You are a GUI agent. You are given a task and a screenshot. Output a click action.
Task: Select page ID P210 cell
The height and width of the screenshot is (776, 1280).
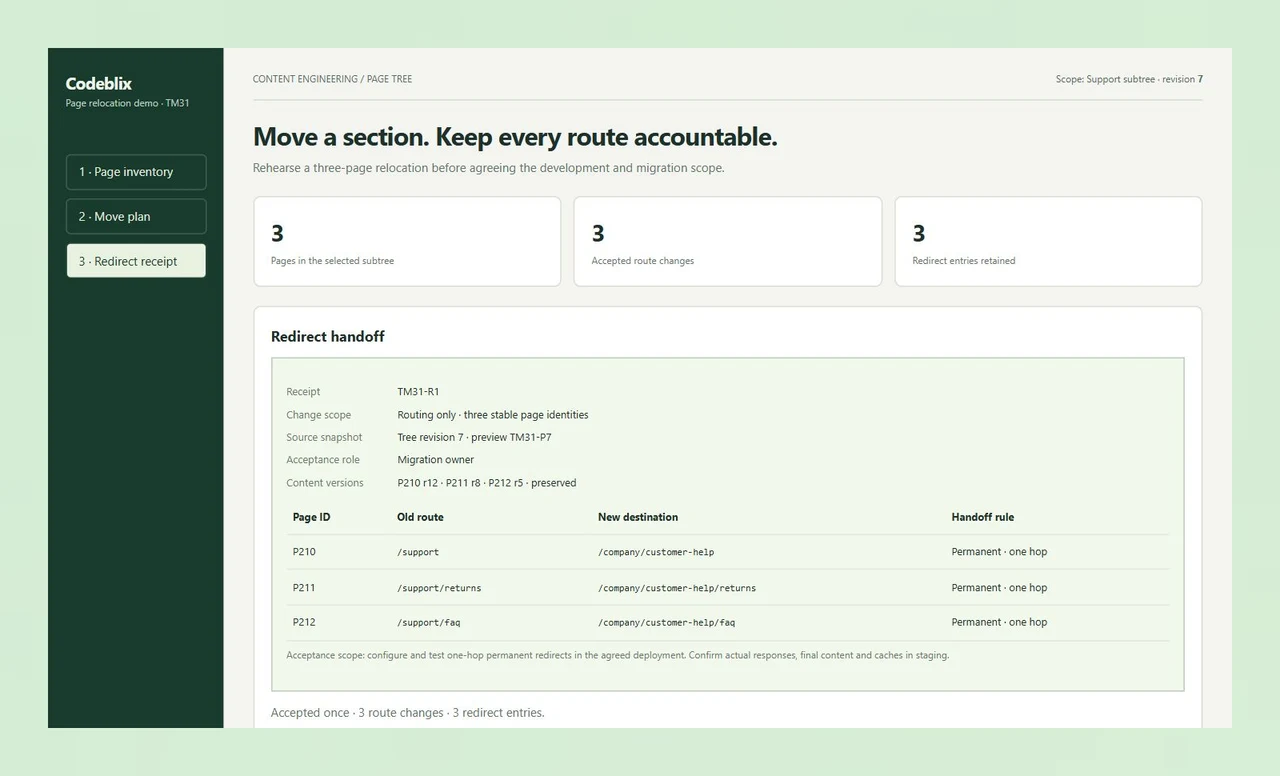(304, 552)
